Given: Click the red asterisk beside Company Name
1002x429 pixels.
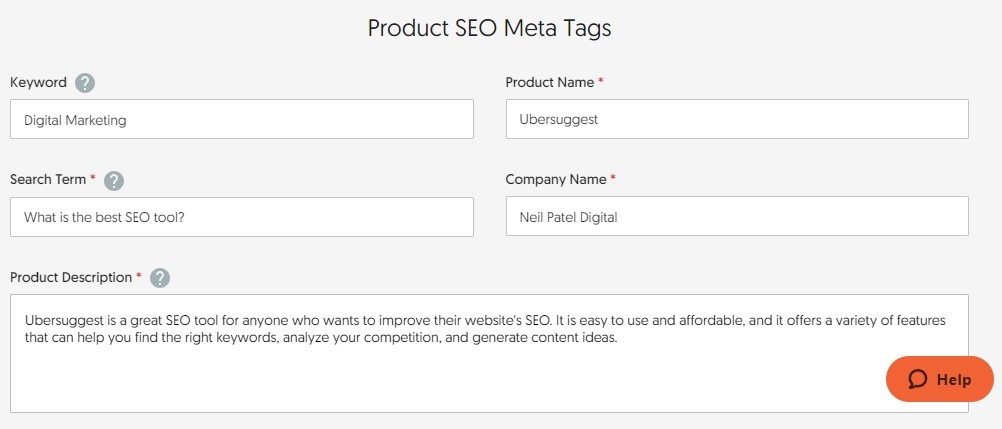Looking at the screenshot, I should 613,179.
